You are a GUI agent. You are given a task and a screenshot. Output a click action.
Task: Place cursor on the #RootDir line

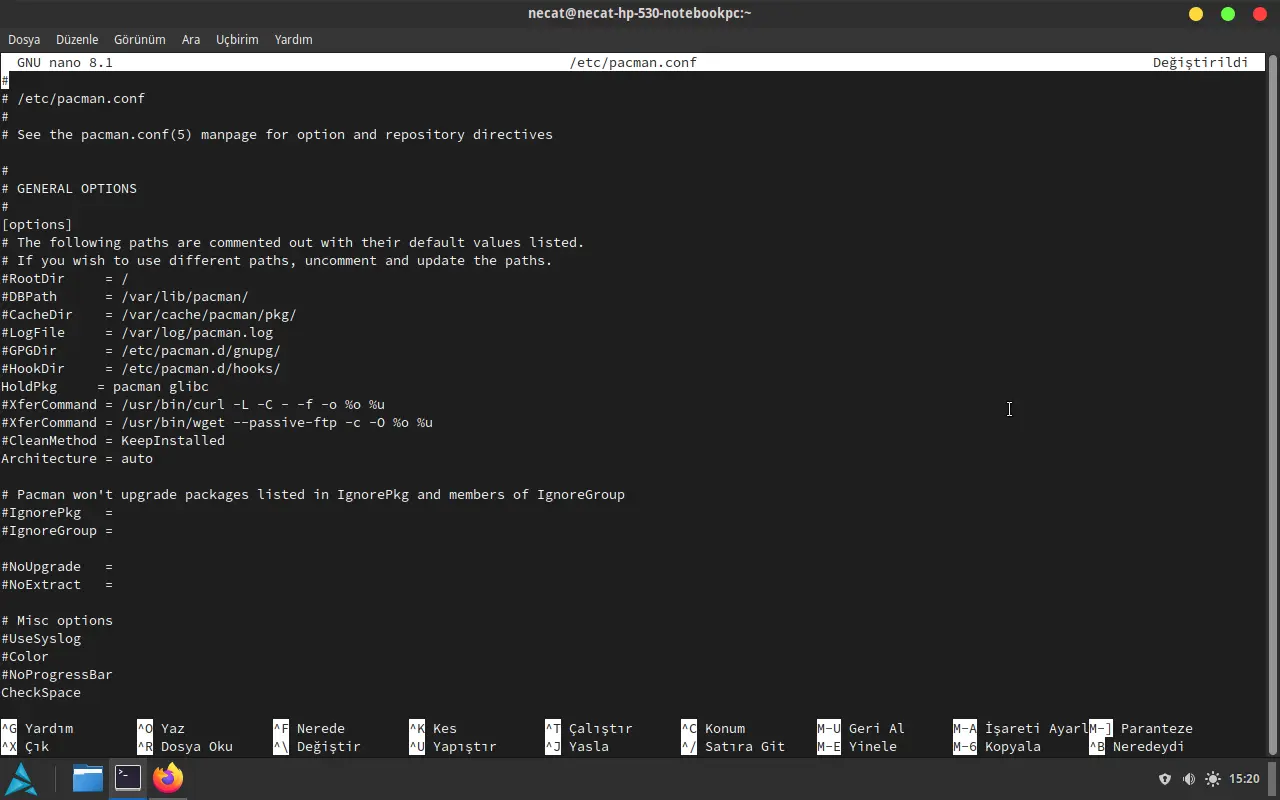coord(65,278)
